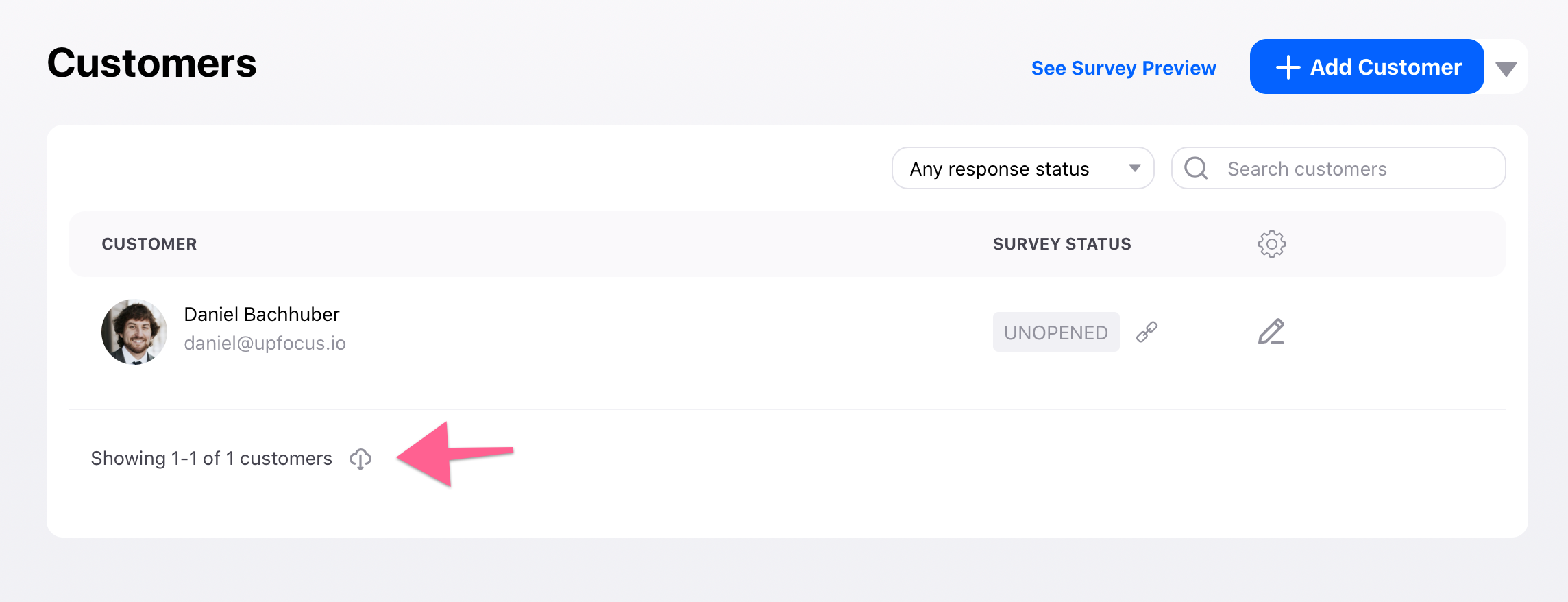
Task: Click the Showing 1-1 of 1 customers text
Action: click(x=211, y=459)
